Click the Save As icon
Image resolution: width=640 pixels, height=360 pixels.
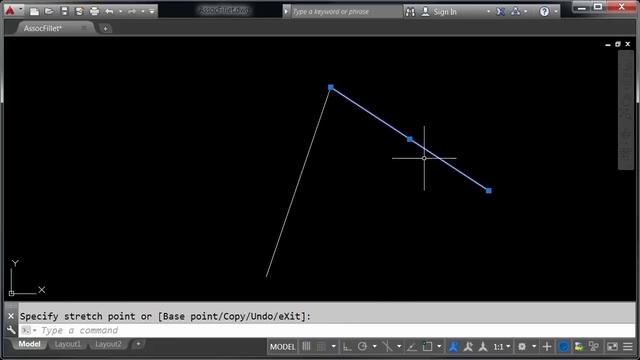tap(79, 11)
